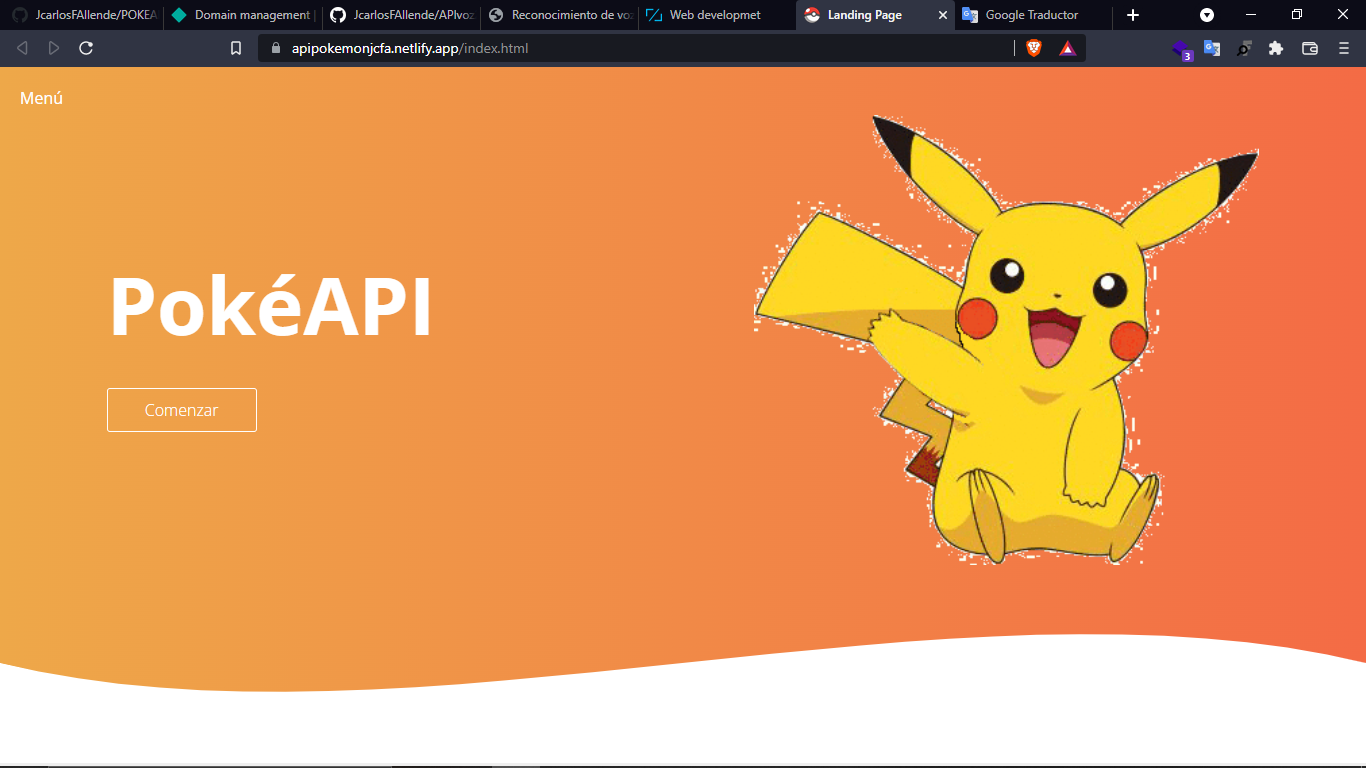
Task: Open a new tab
Action: tap(1133, 15)
